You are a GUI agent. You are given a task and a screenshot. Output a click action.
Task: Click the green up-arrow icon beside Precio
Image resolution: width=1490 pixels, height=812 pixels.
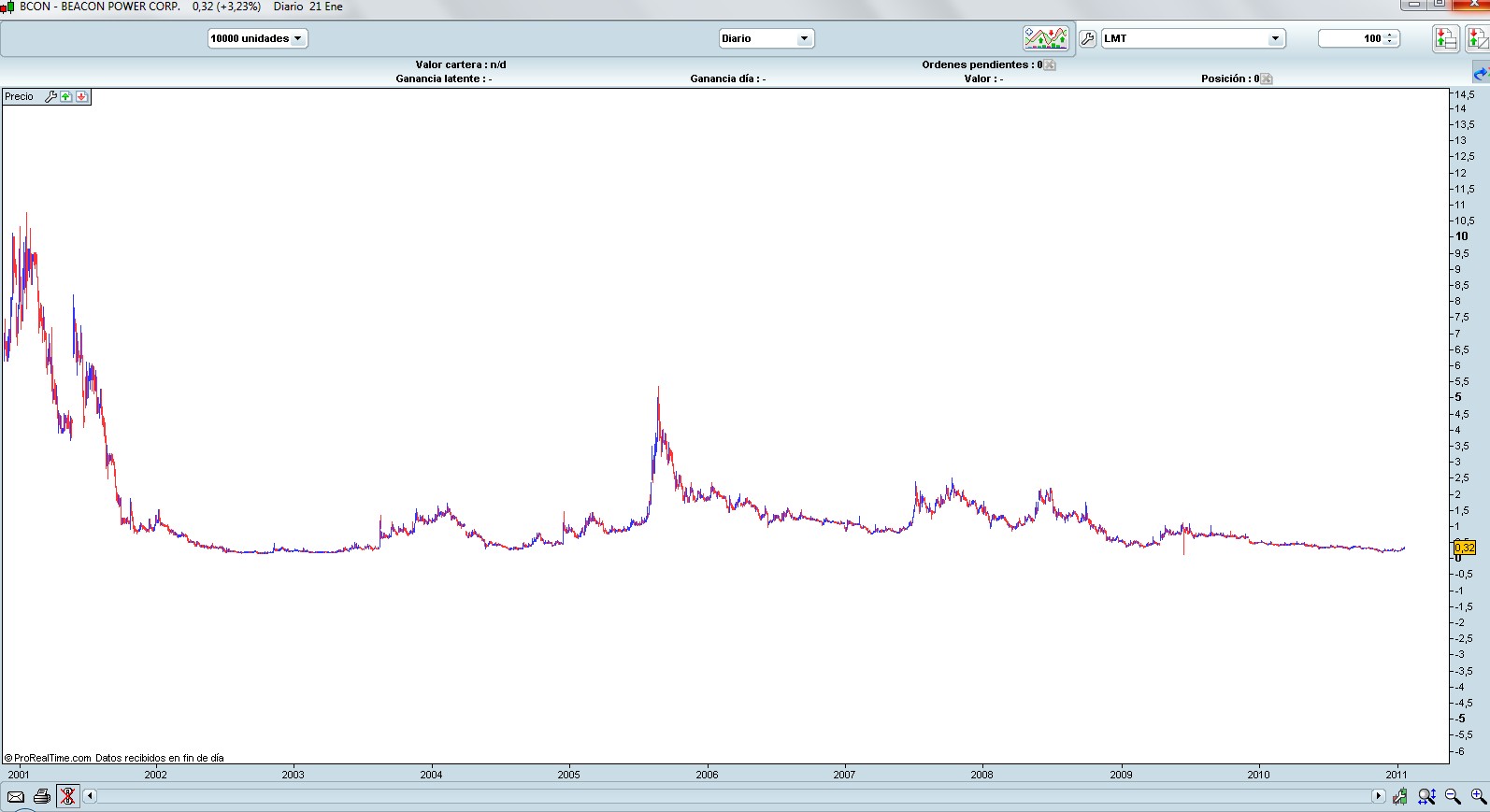tap(66, 97)
